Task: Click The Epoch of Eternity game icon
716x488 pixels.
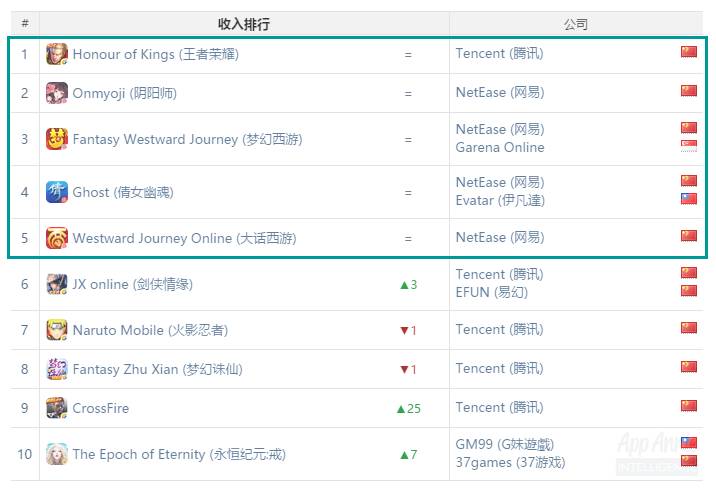Action: click(57, 454)
